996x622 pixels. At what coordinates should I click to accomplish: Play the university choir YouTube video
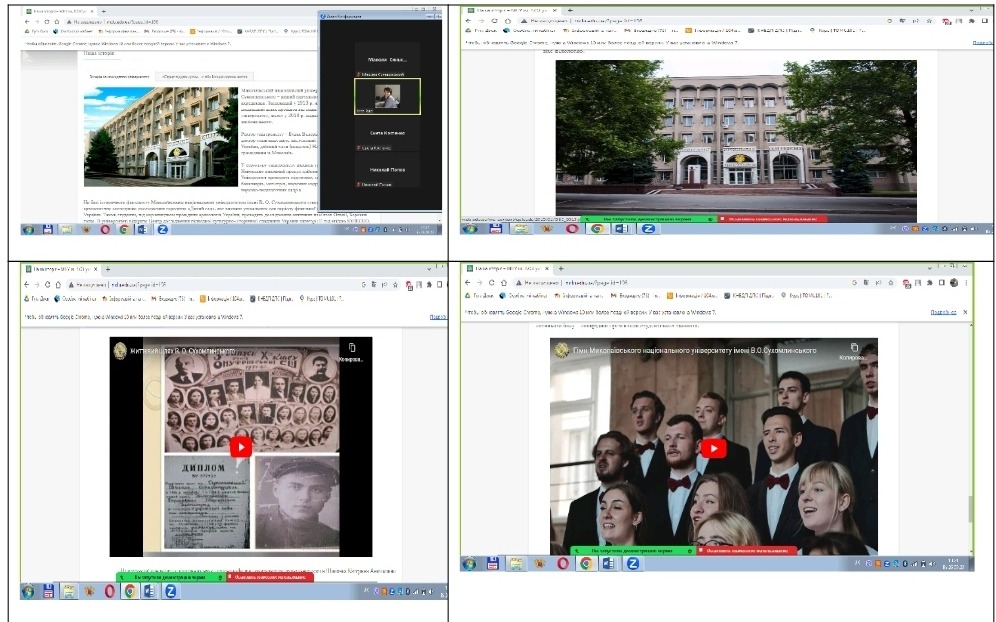713,448
